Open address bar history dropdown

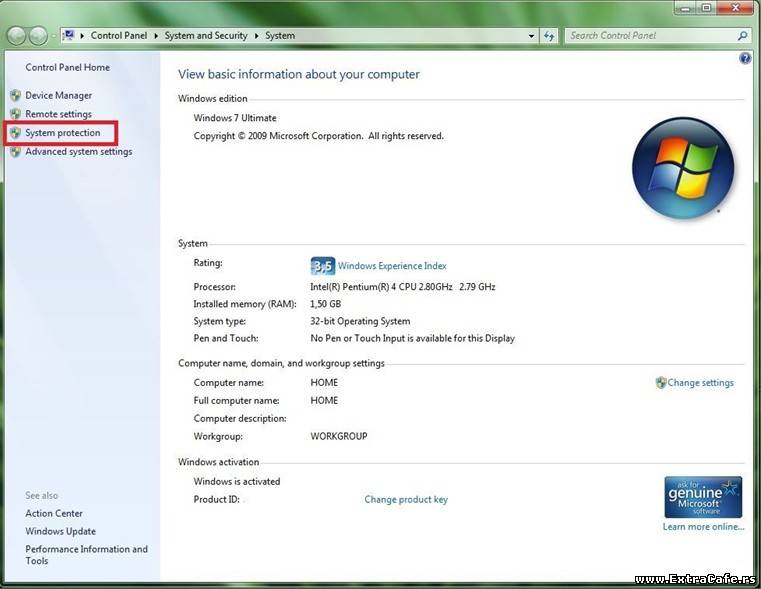click(531, 36)
